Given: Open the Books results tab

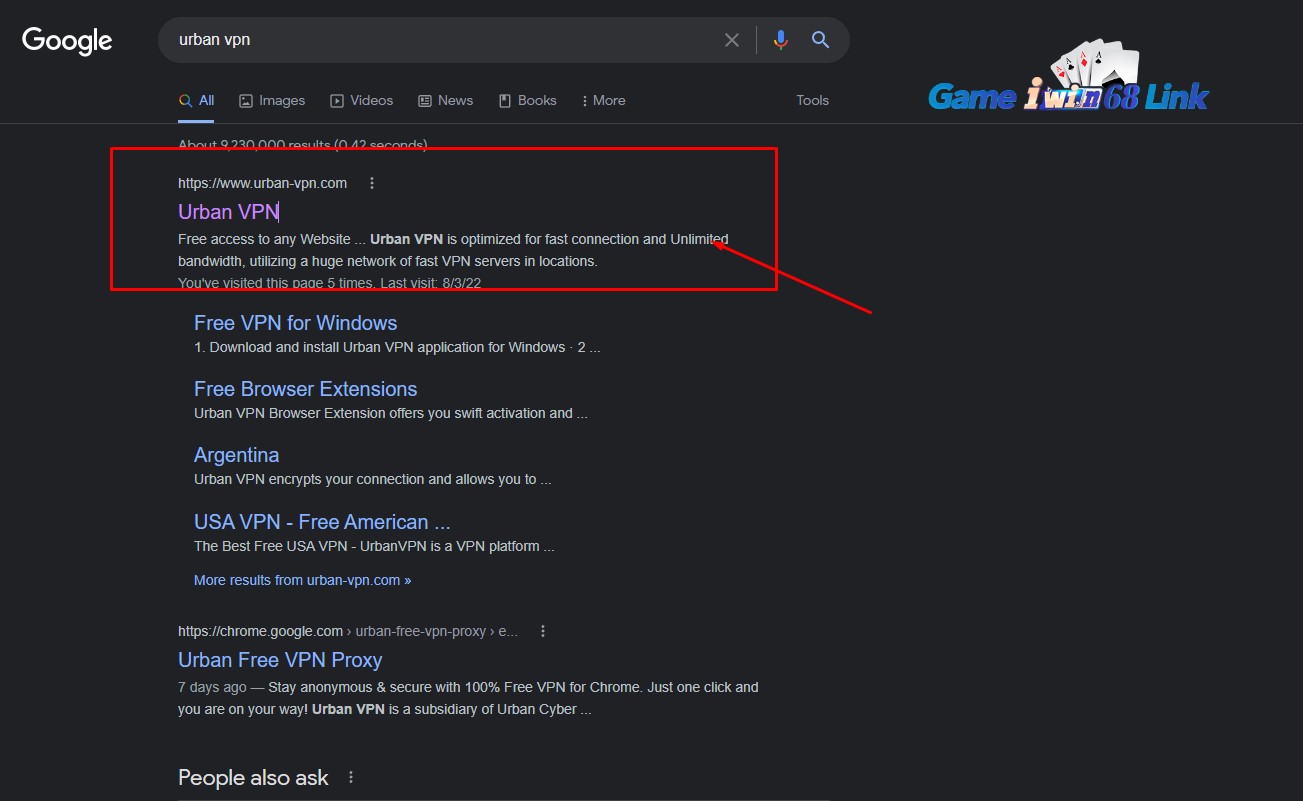Looking at the screenshot, I should pyautogui.click(x=527, y=100).
